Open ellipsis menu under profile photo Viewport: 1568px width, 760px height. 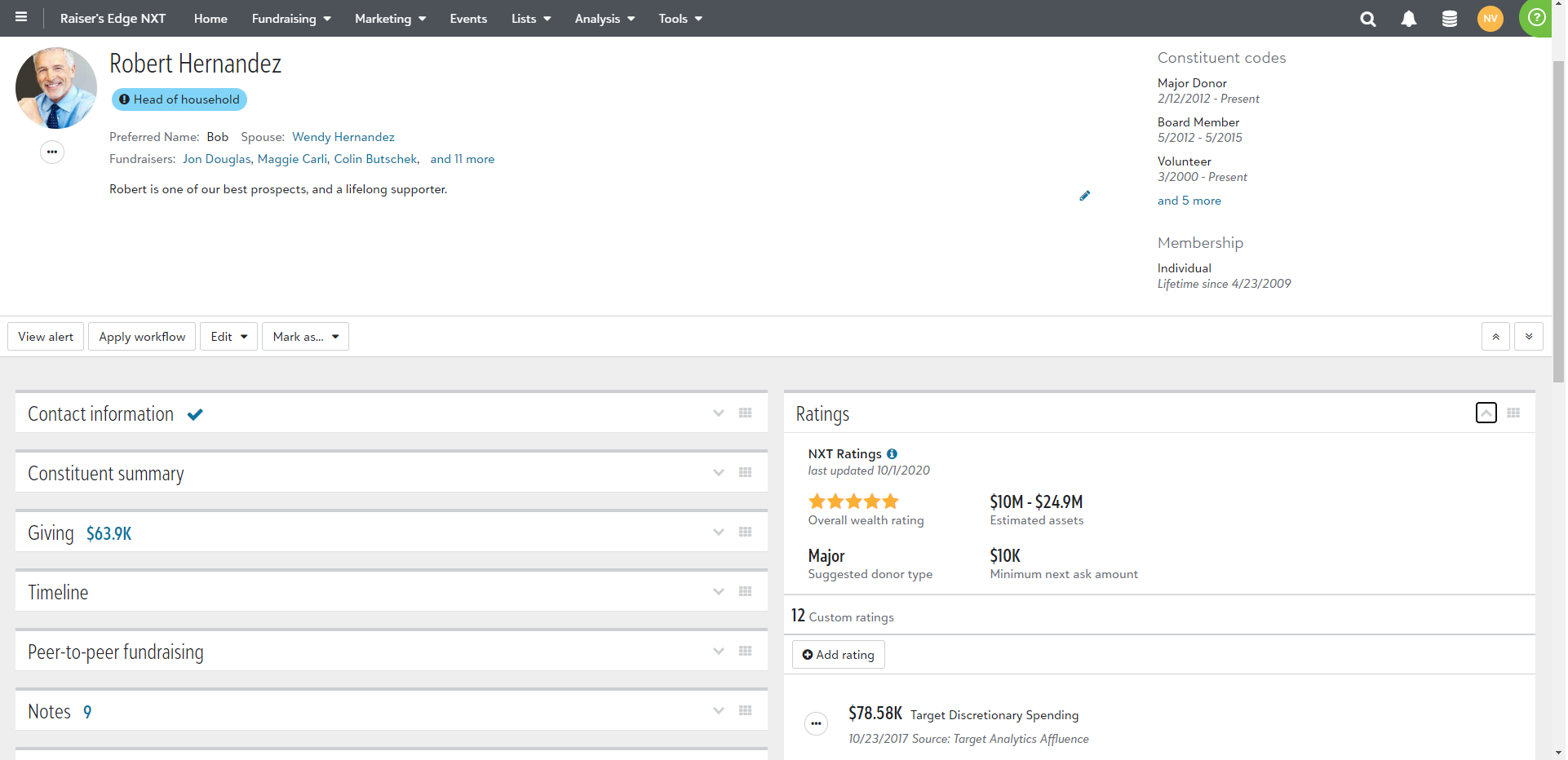[x=52, y=152]
